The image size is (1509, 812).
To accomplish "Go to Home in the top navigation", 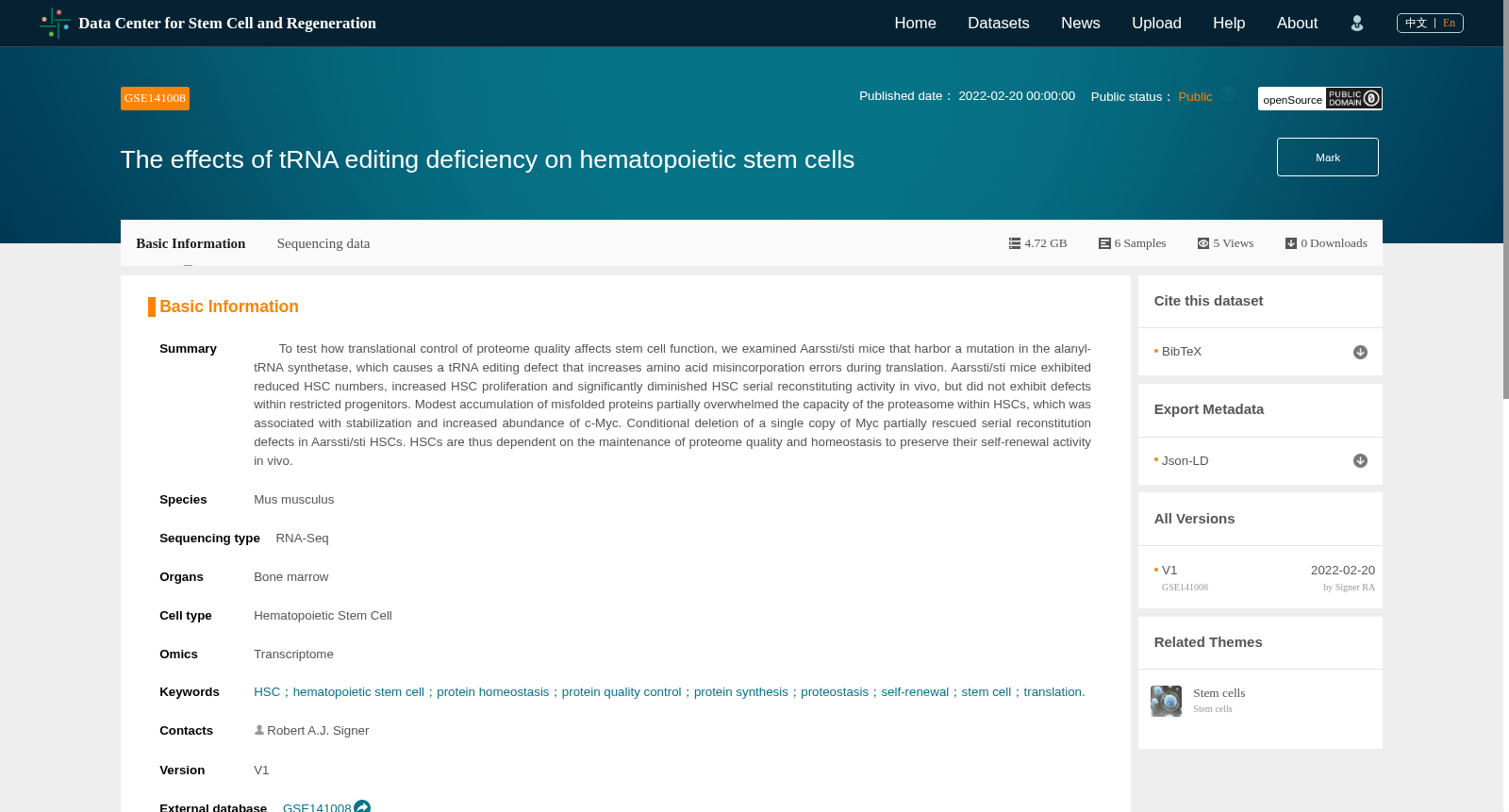I will coord(915,23).
